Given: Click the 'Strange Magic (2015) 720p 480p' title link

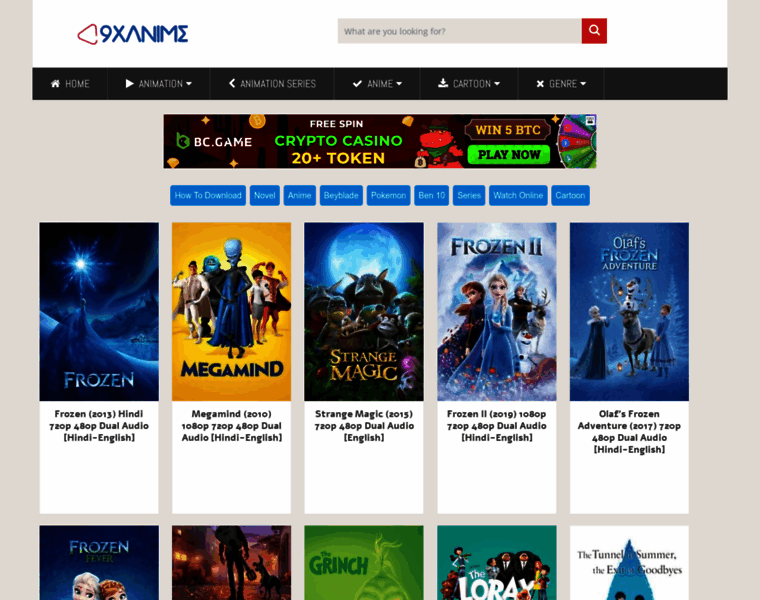Looking at the screenshot, I should [x=364, y=426].
